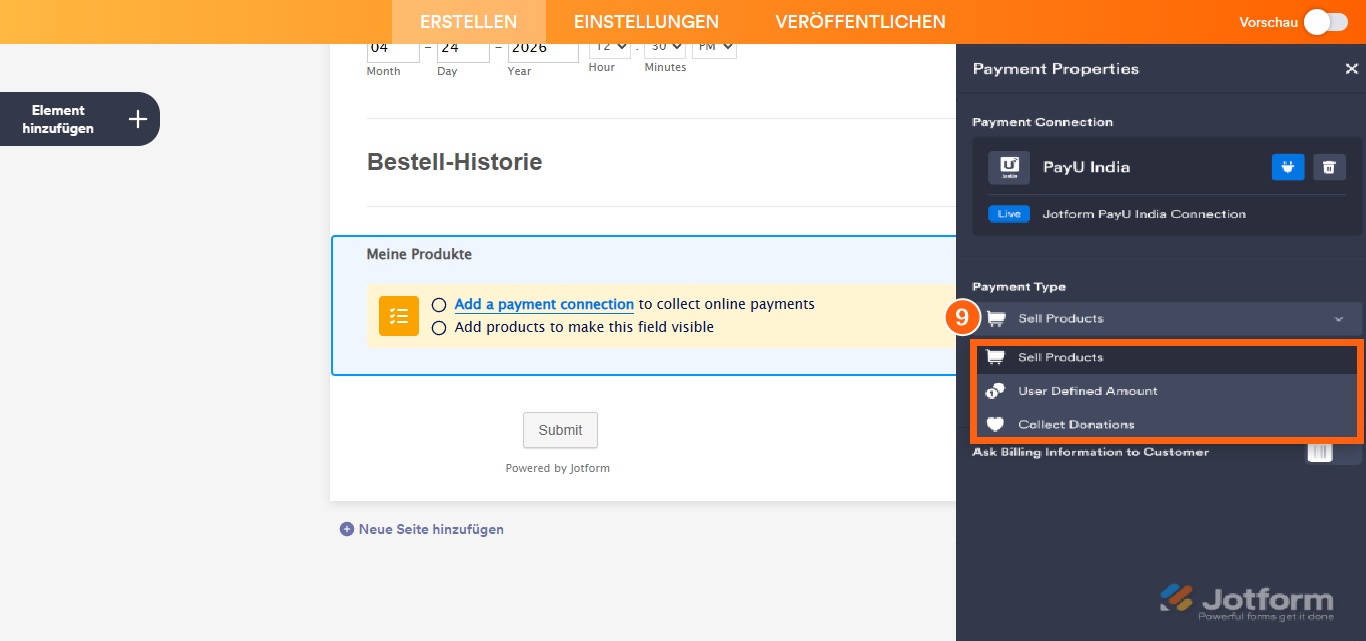Pick the Collect Donations heart icon
Screen dimensions: 1366x641
(x=995, y=423)
